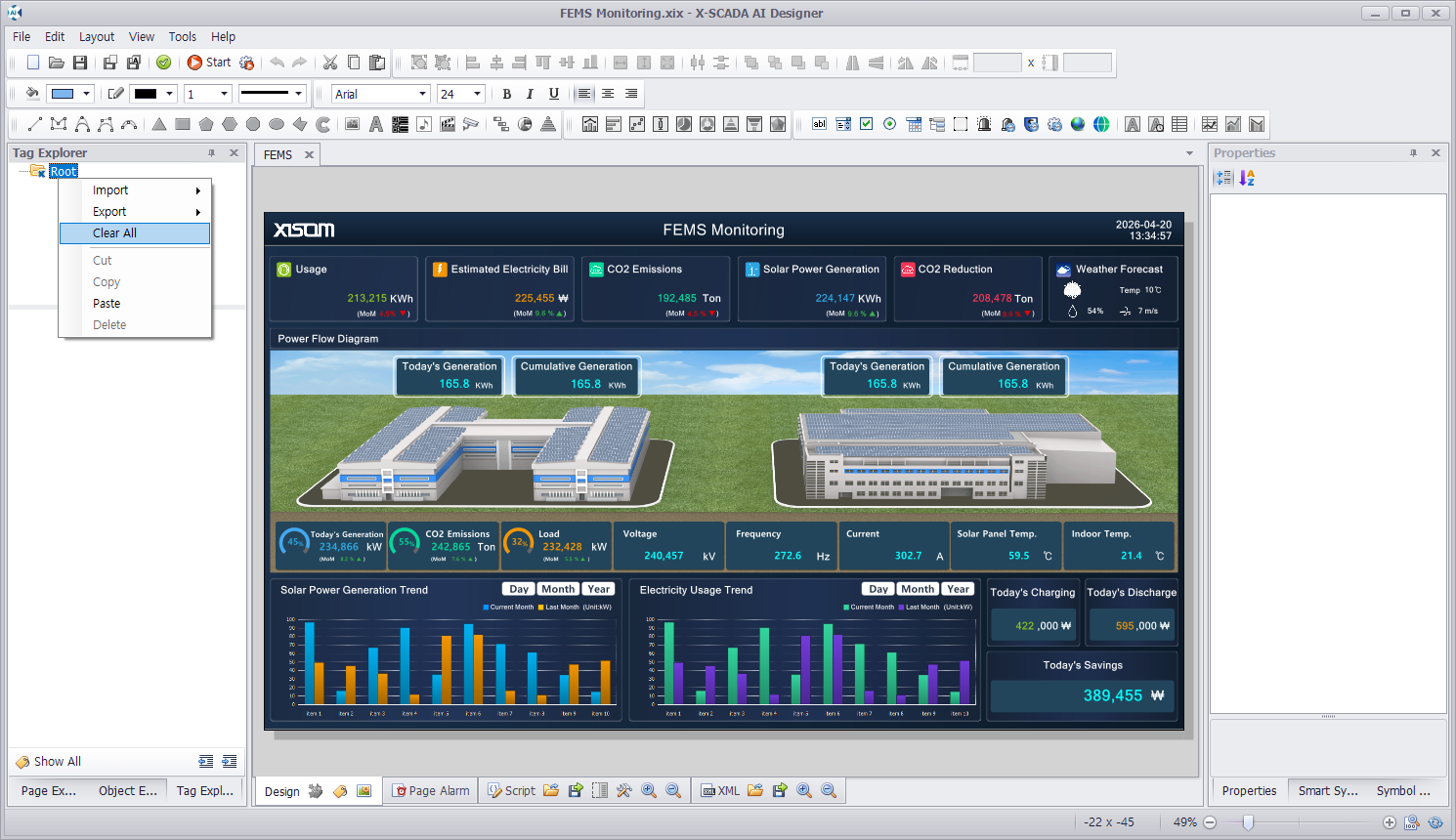The height and width of the screenshot is (840, 1456).
Task: Switch to the Page Alarm tab
Action: coord(431,791)
